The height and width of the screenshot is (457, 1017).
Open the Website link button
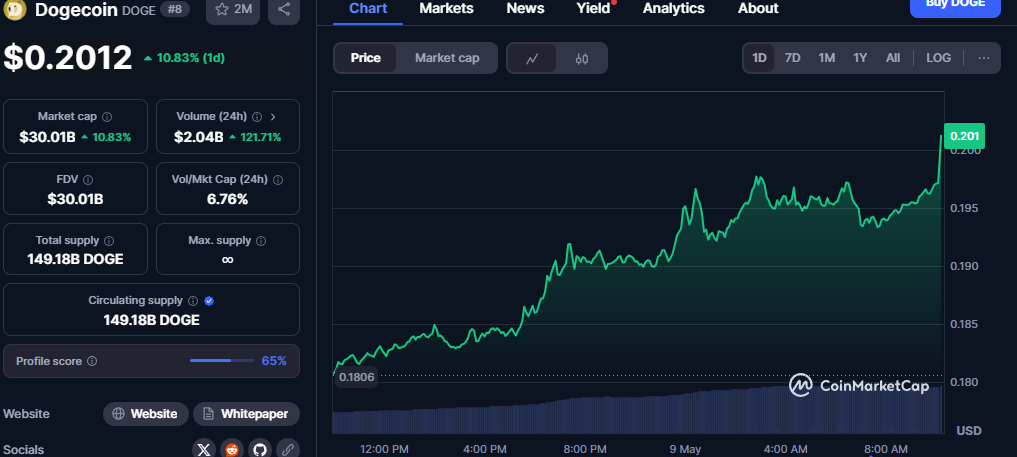coord(146,414)
